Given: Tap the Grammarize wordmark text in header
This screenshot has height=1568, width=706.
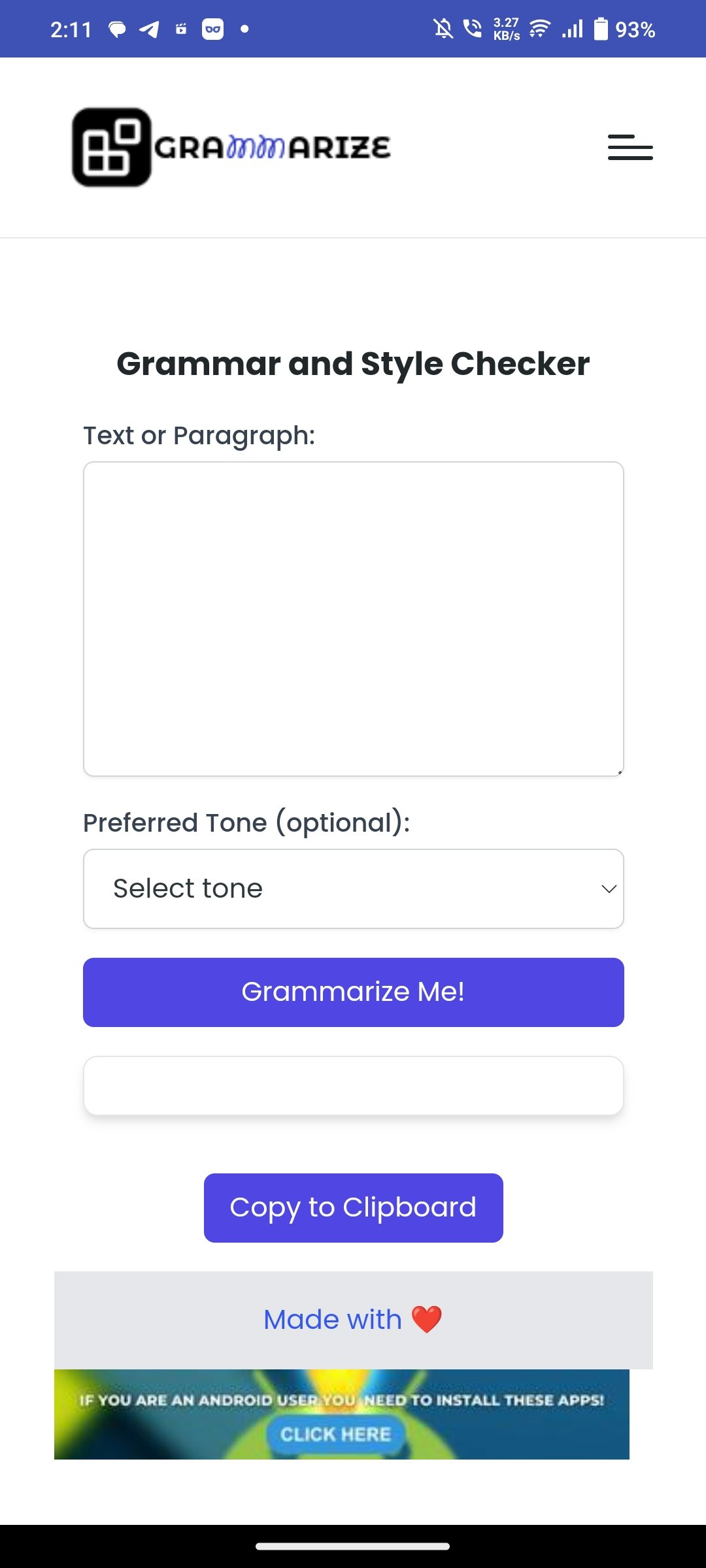Looking at the screenshot, I should pyautogui.click(x=273, y=148).
